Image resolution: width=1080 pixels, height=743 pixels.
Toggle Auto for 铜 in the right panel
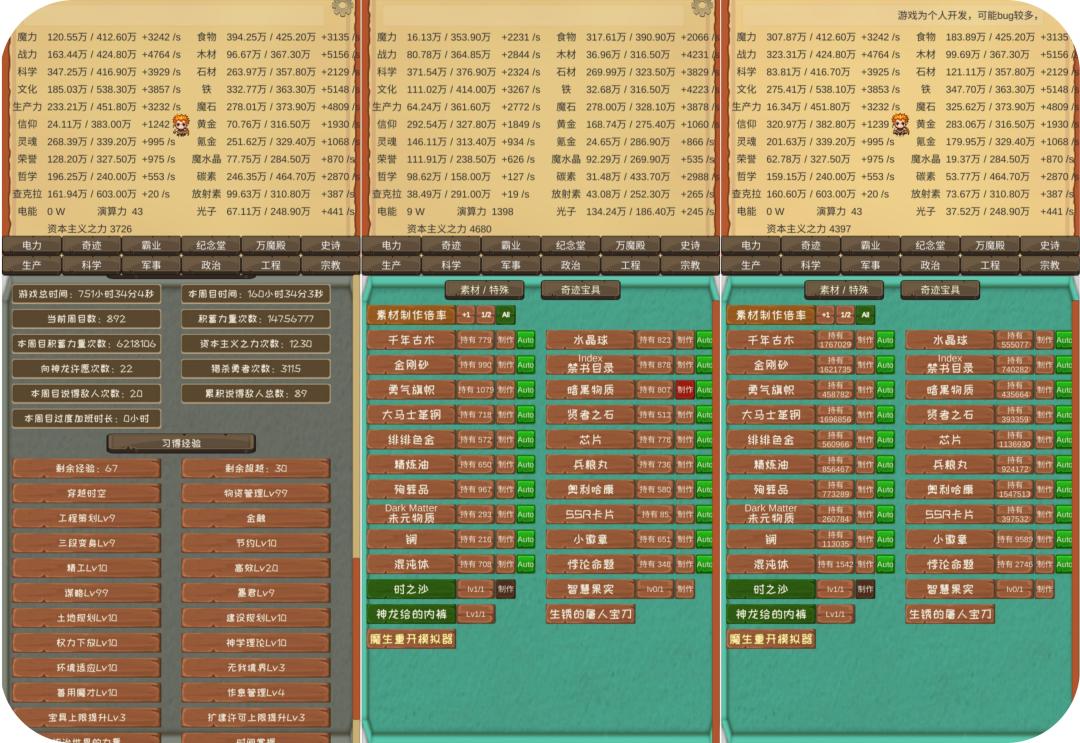[885, 539]
